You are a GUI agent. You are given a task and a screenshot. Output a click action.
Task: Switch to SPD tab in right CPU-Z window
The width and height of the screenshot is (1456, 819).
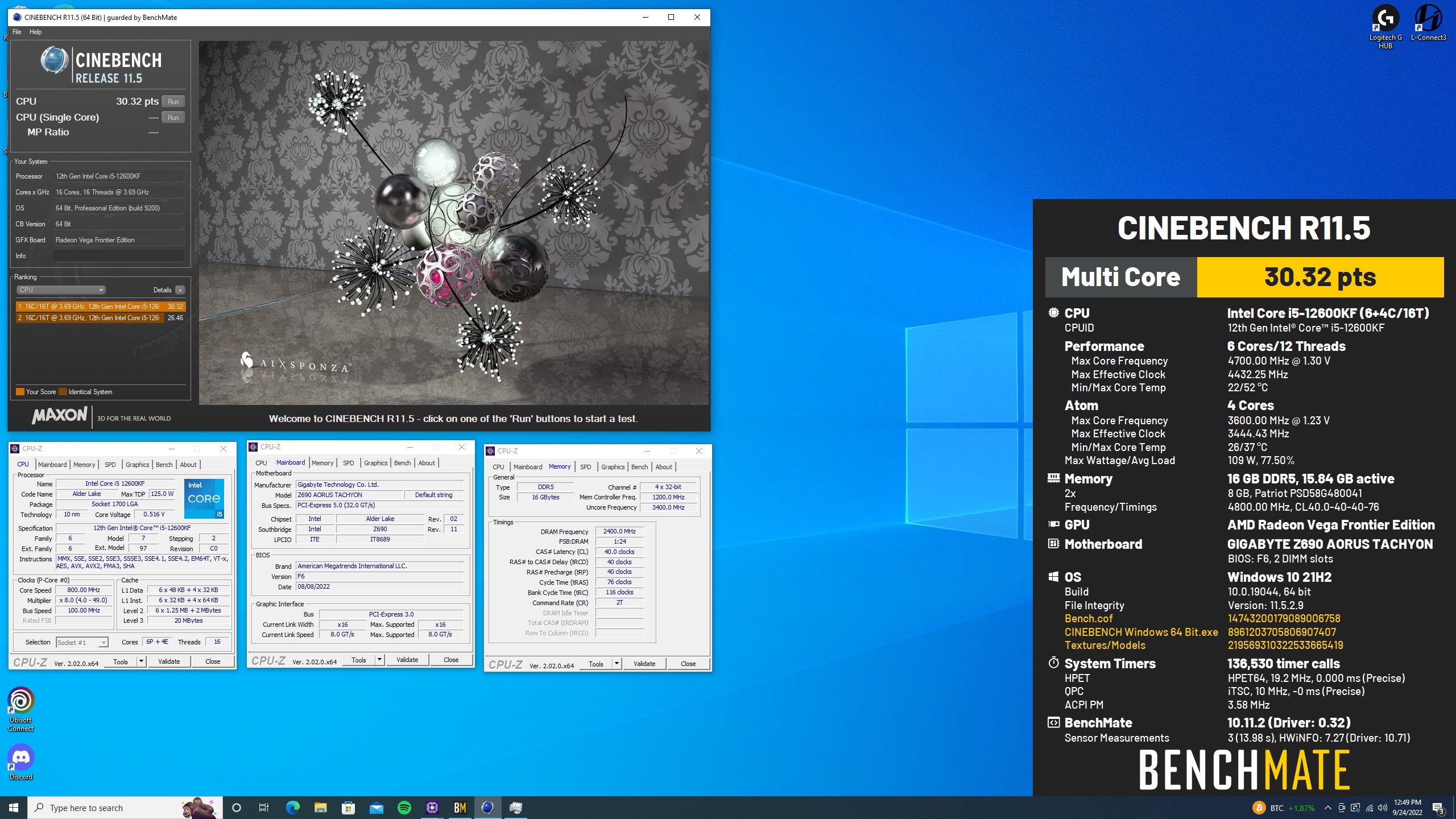pyautogui.click(x=586, y=467)
